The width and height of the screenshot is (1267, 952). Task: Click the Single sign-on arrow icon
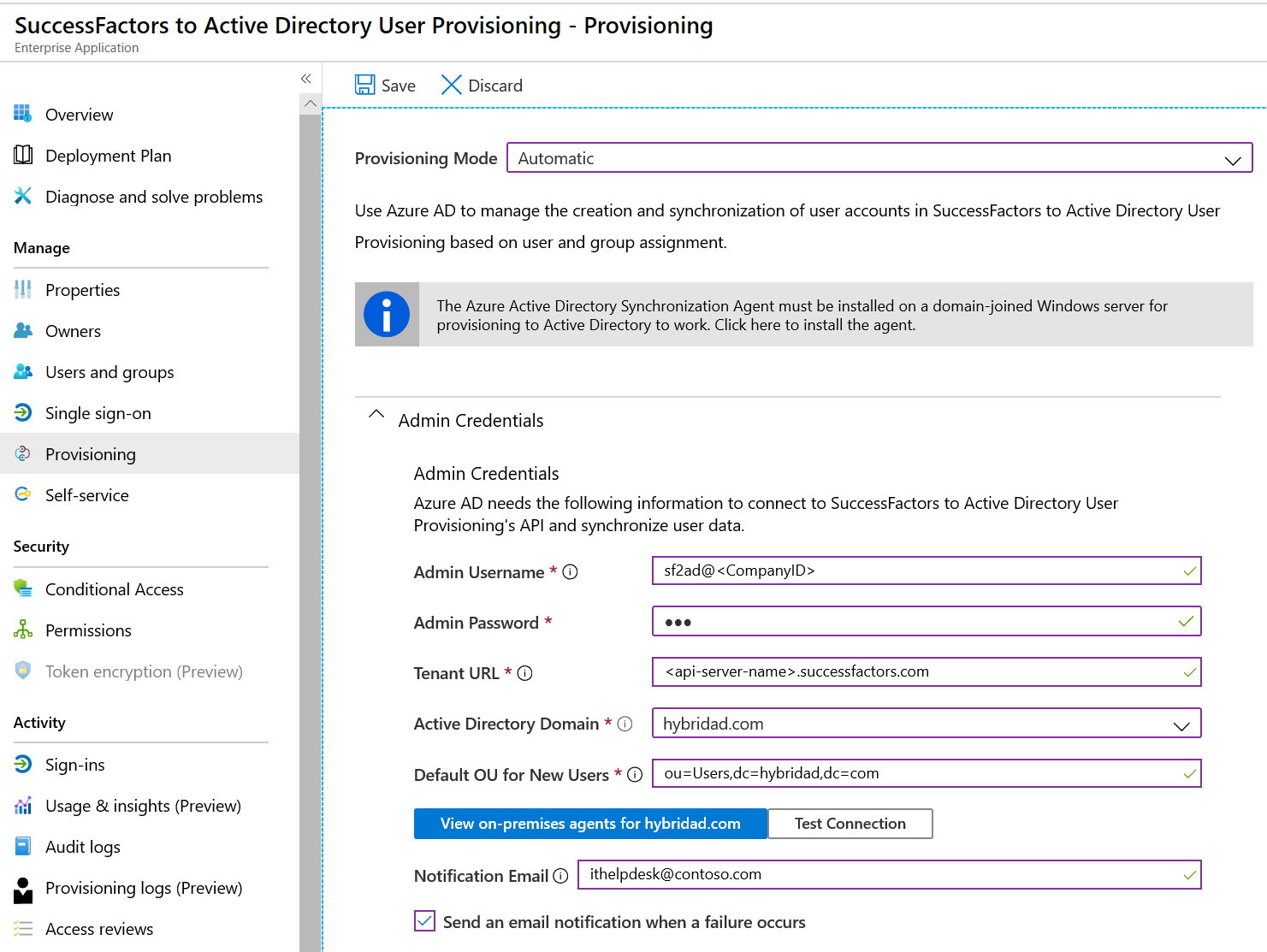coord(23,412)
